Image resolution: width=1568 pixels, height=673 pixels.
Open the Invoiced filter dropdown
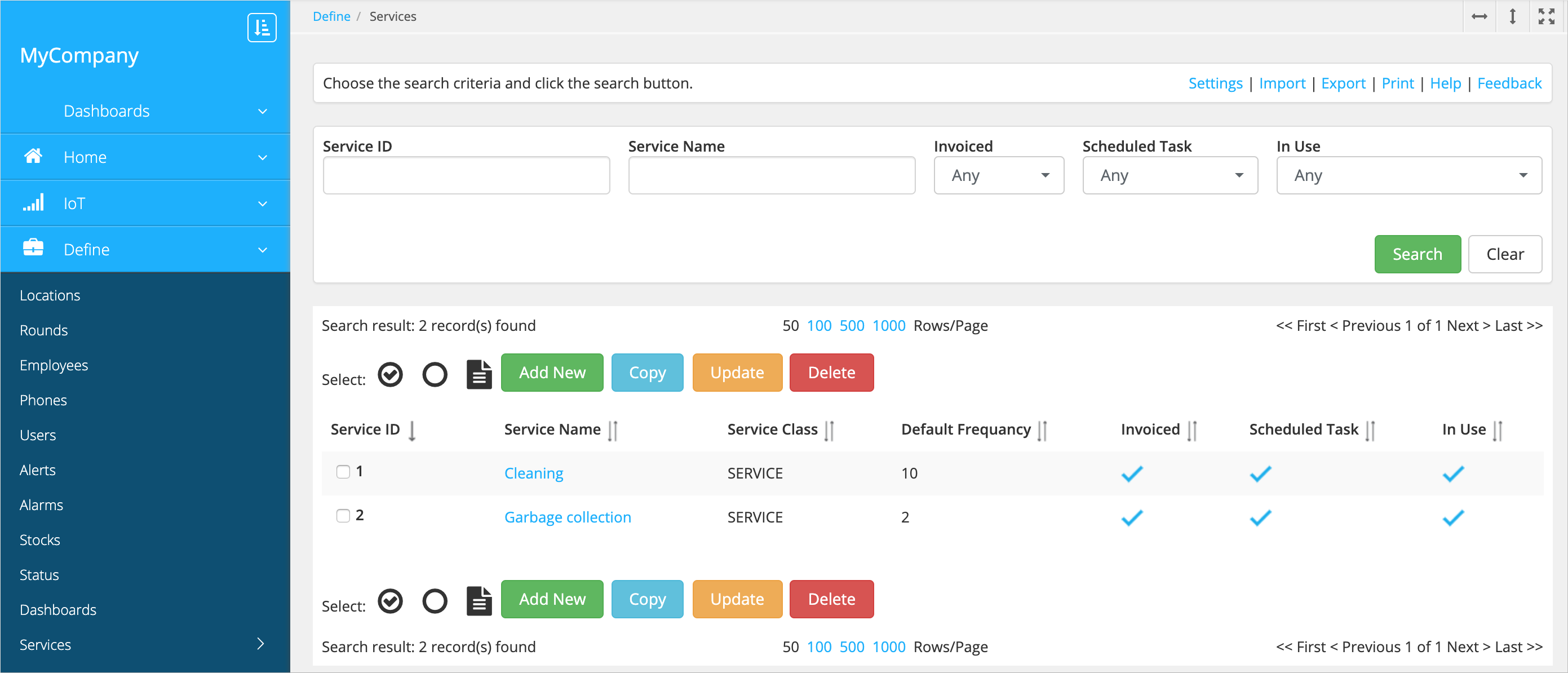pyautogui.click(x=998, y=175)
